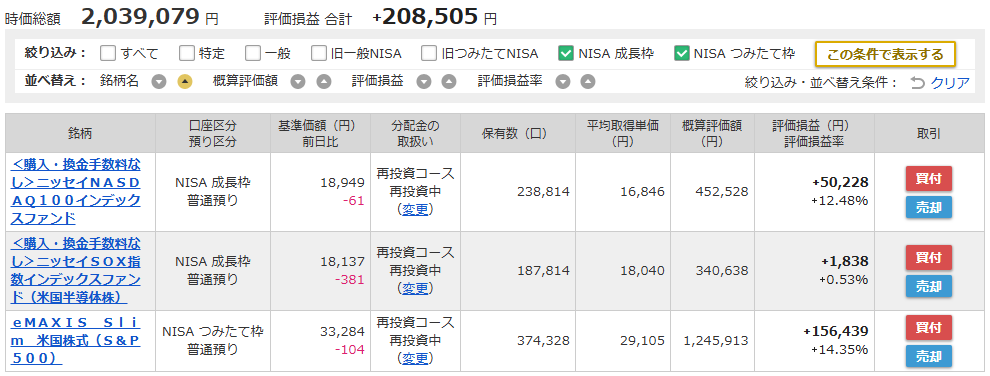
Task: Click 売却 button for eMAXIS Slim fund
Action: click(929, 356)
